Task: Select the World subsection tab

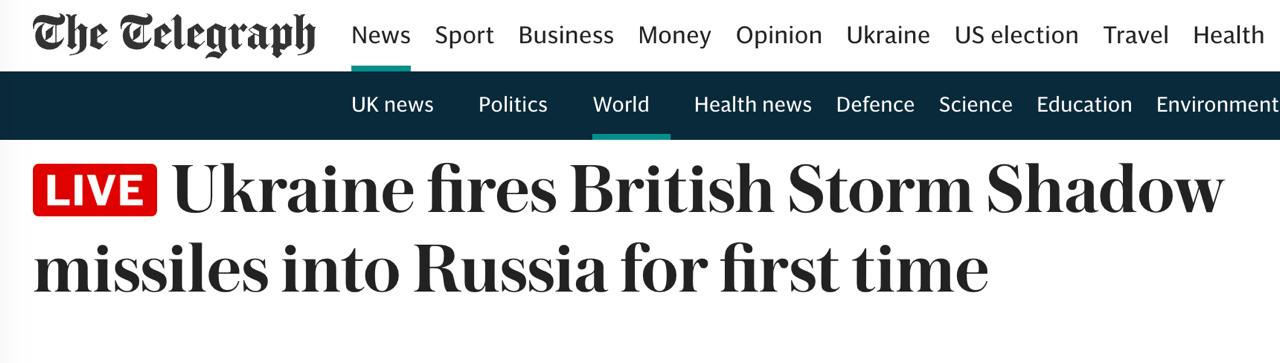Action: click(621, 104)
